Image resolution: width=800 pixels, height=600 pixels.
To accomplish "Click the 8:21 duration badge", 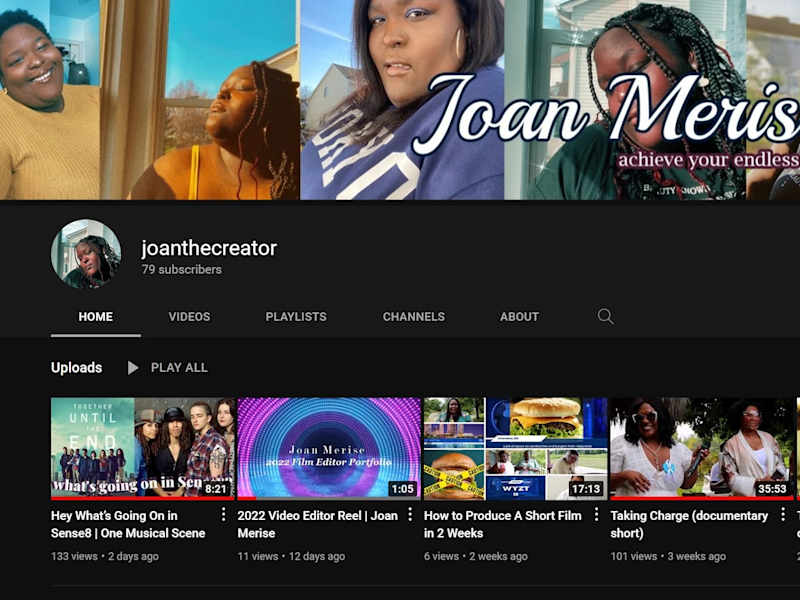I will [215, 489].
